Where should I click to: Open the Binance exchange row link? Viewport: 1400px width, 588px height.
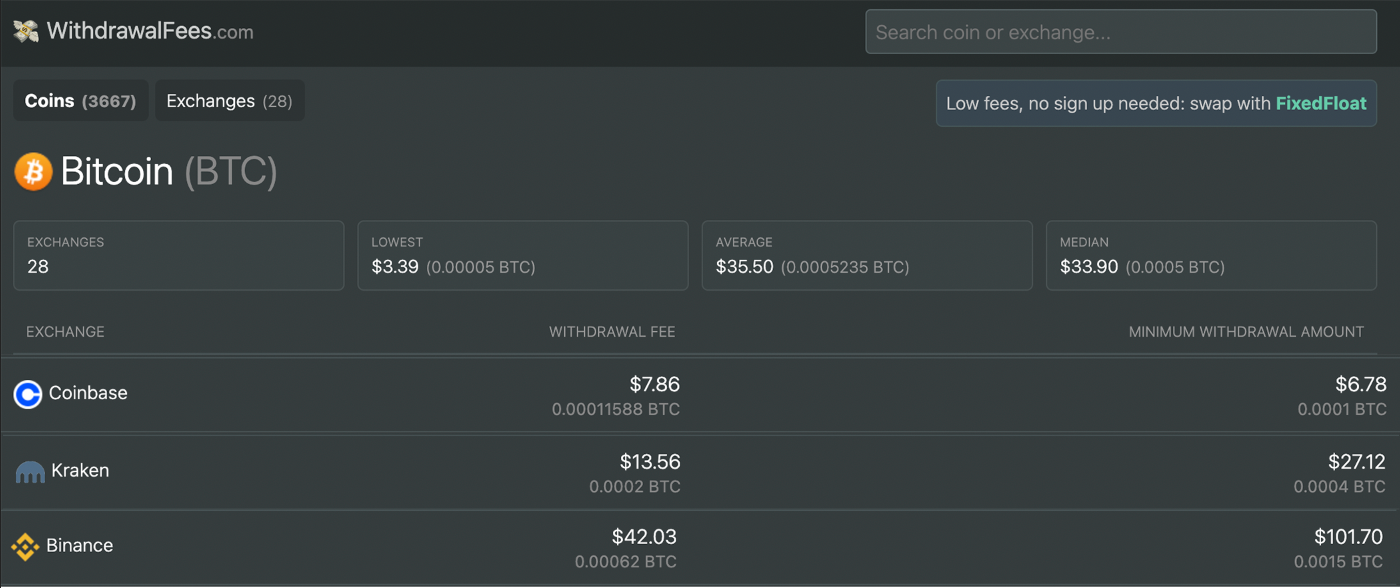coord(79,546)
